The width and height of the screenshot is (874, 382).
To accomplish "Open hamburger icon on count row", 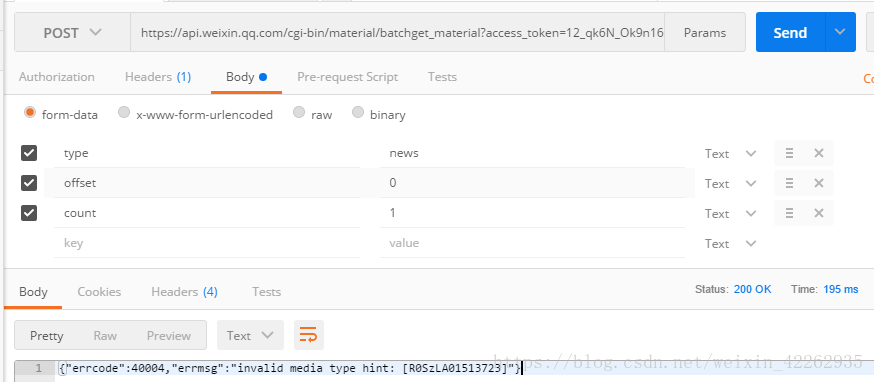I will [789, 213].
